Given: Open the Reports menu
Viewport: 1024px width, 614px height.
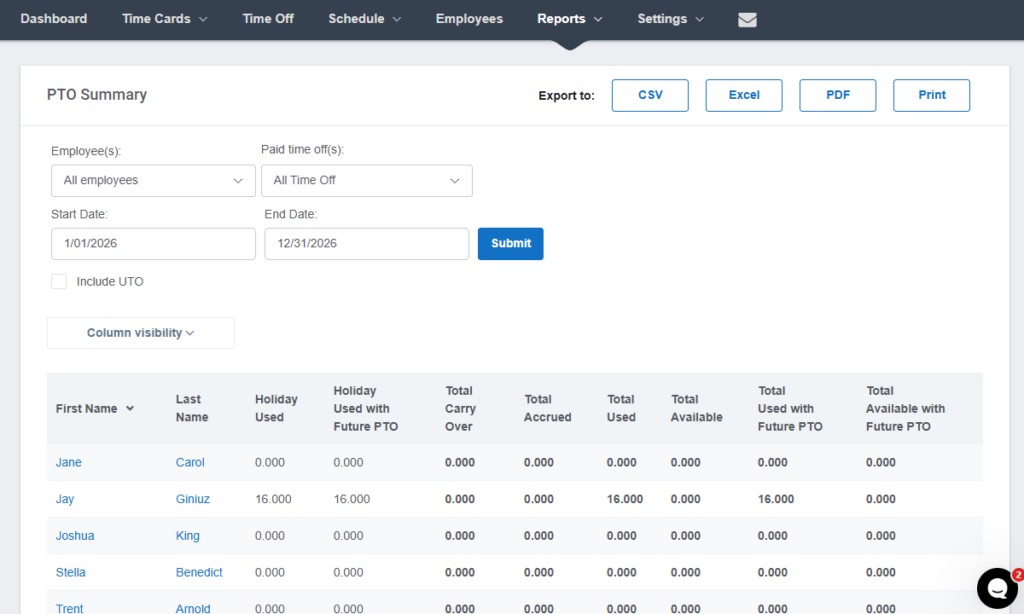Looking at the screenshot, I should 569,19.
